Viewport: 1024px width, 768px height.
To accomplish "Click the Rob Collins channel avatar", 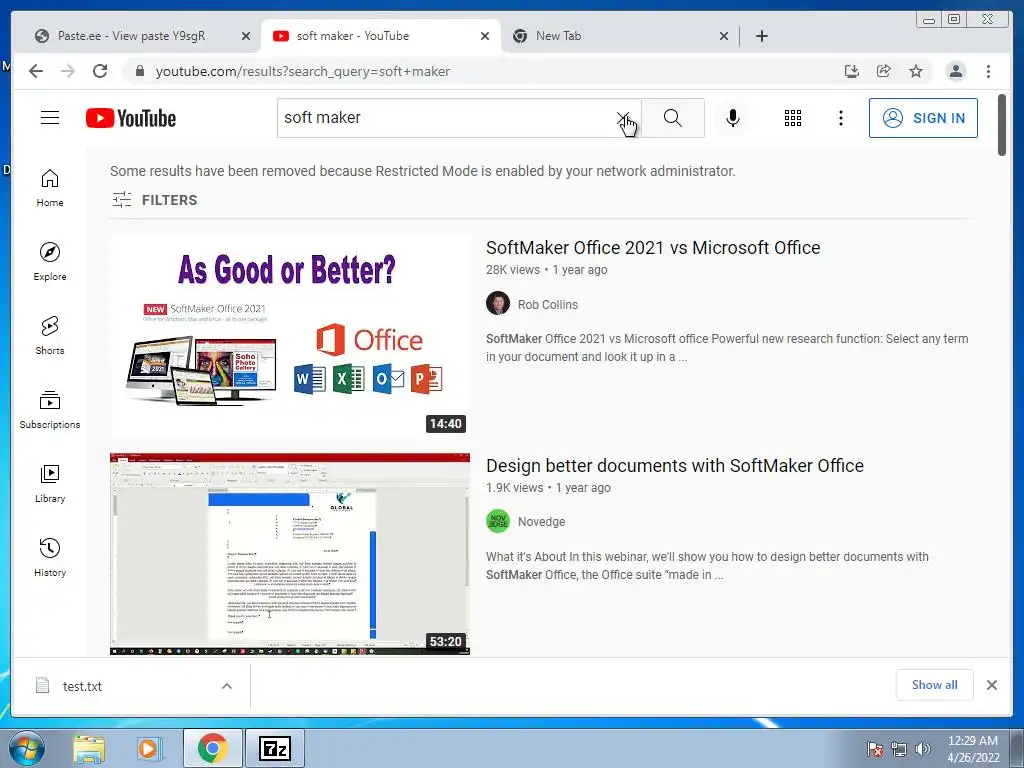I will coord(498,304).
